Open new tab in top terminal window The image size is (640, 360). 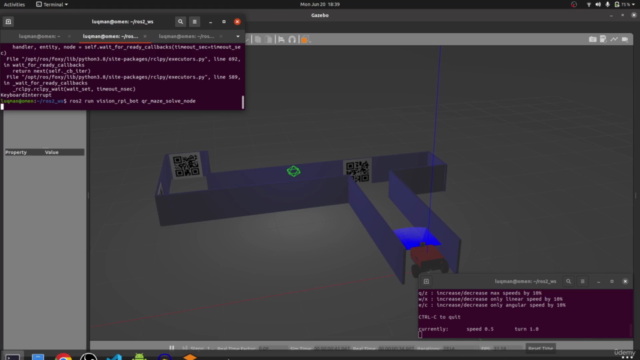[x=8, y=22]
